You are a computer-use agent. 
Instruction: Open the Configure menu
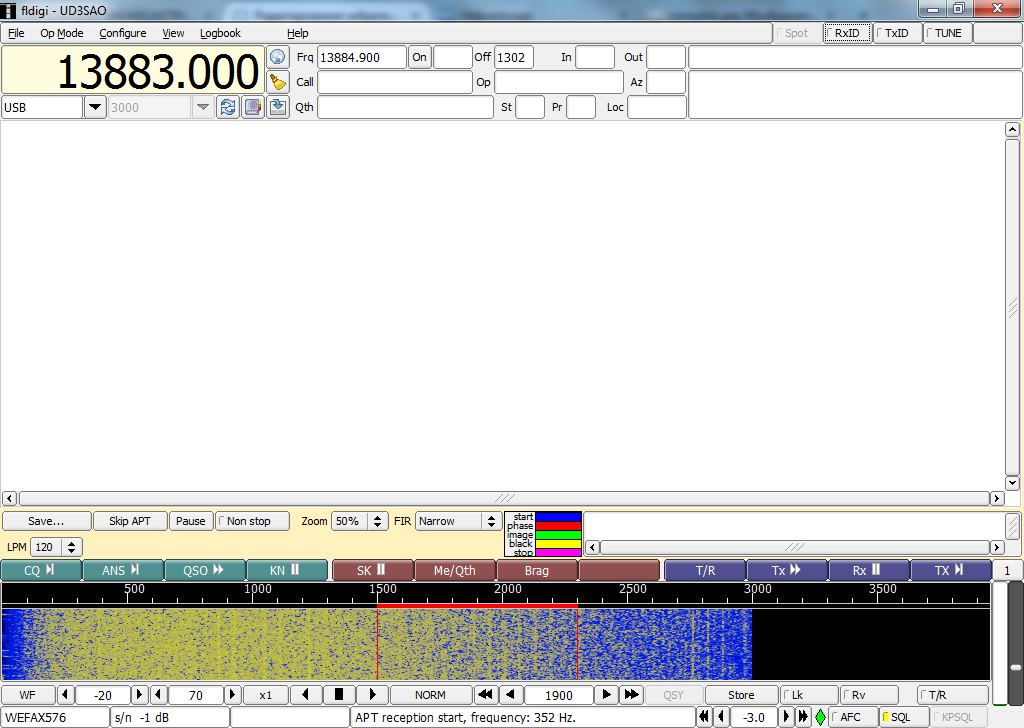point(122,33)
